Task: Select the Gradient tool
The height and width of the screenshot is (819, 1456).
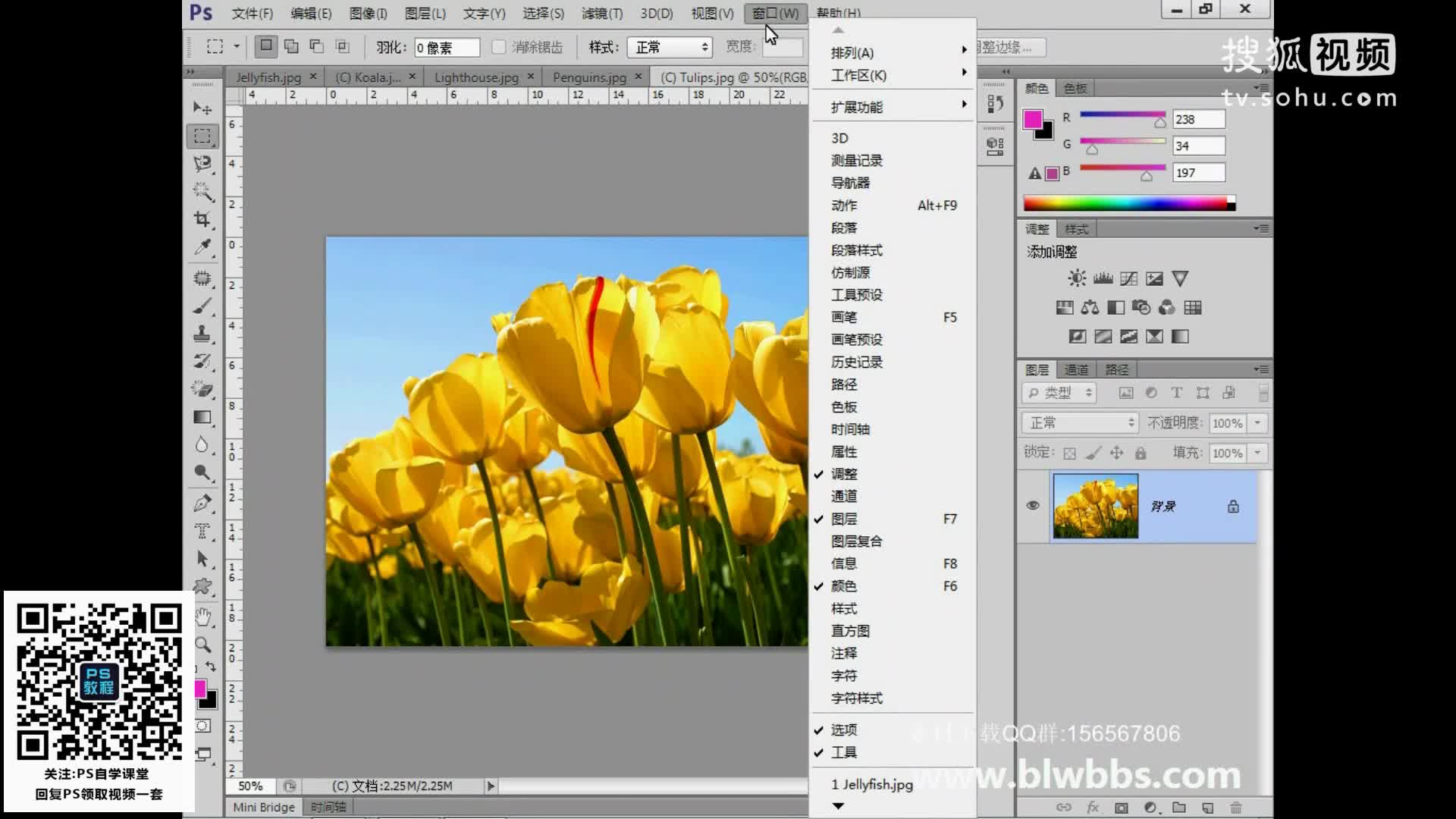Action: 202,417
